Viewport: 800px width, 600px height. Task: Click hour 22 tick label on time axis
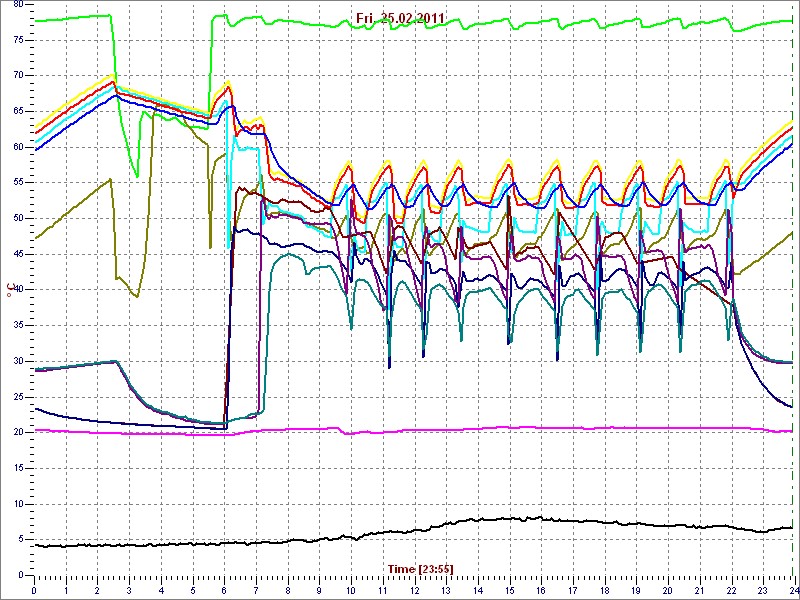point(731,591)
